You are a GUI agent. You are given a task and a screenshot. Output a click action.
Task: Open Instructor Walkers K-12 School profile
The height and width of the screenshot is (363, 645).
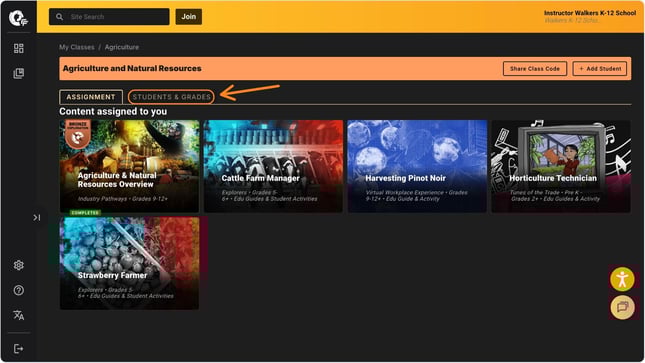point(589,16)
